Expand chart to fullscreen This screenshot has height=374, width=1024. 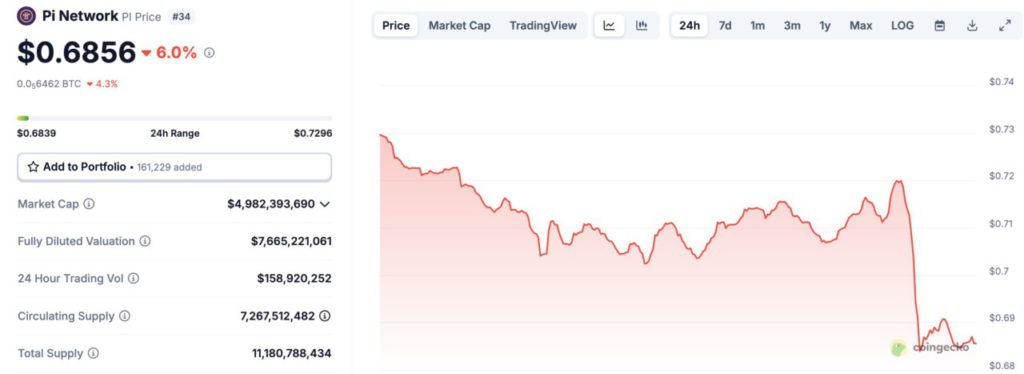[x=1005, y=26]
